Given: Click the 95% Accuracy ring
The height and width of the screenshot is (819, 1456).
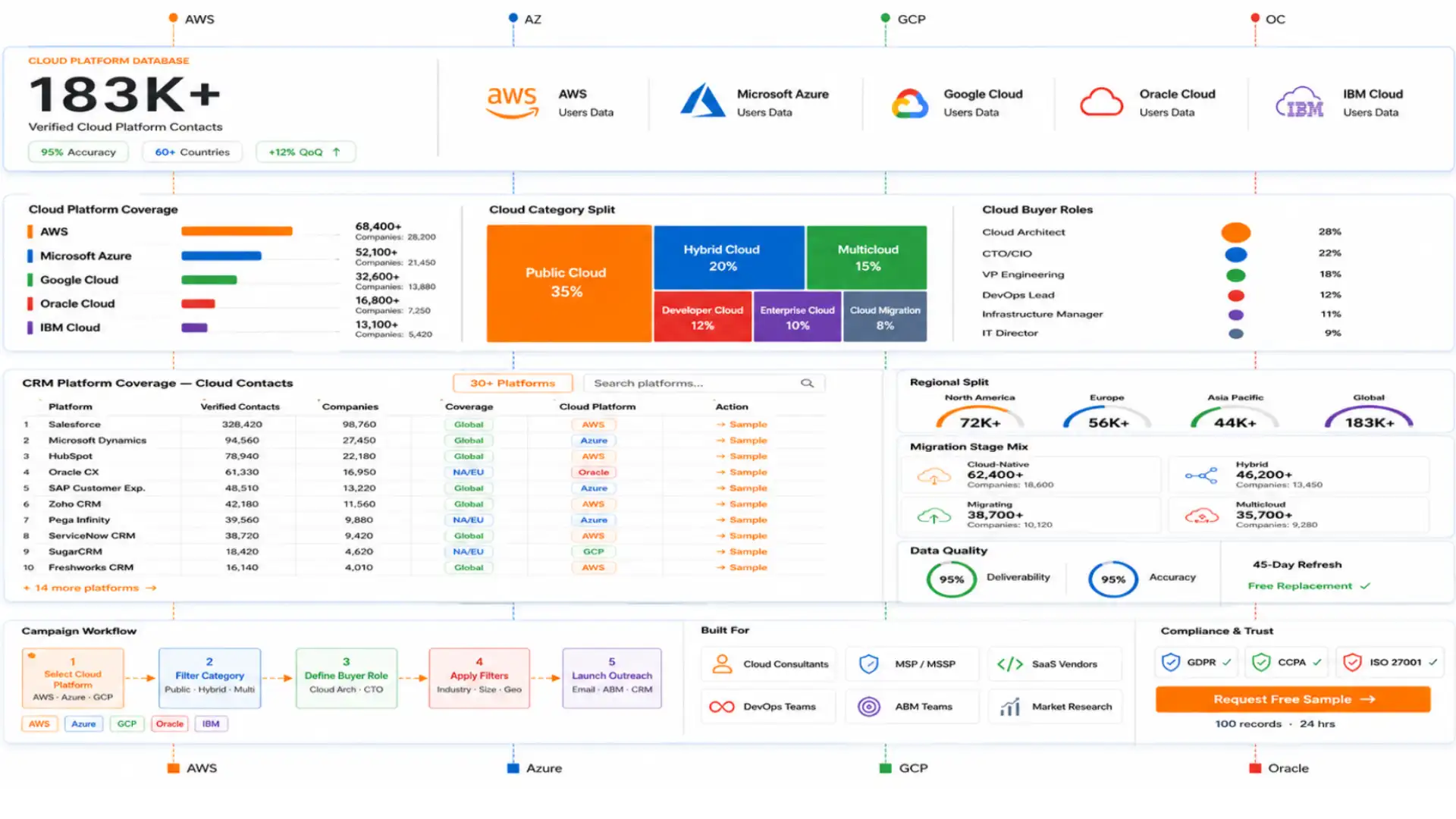Looking at the screenshot, I should pyautogui.click(x=1113, y=579).
